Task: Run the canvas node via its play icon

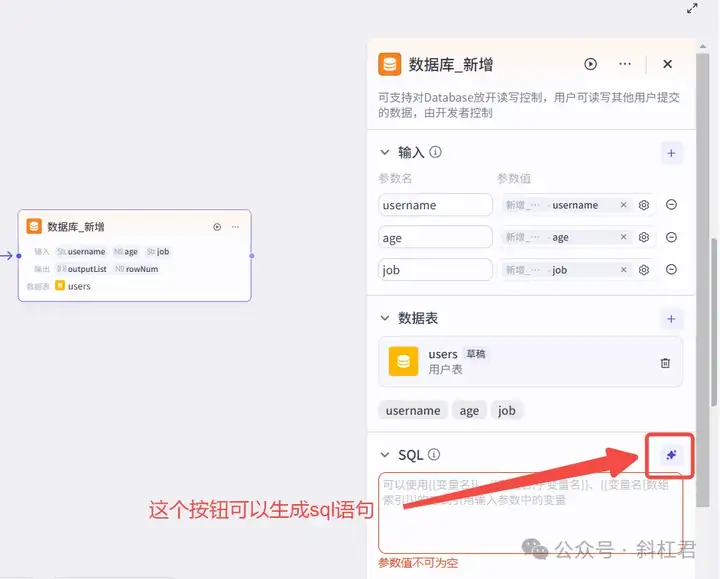Action: point(217,227)
